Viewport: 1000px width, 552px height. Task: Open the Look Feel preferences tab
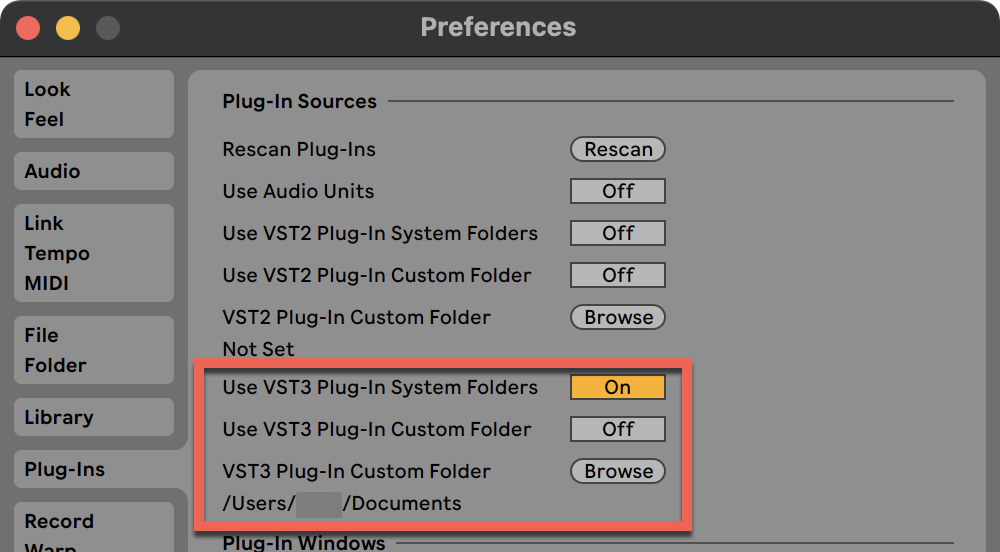point(94,104)
